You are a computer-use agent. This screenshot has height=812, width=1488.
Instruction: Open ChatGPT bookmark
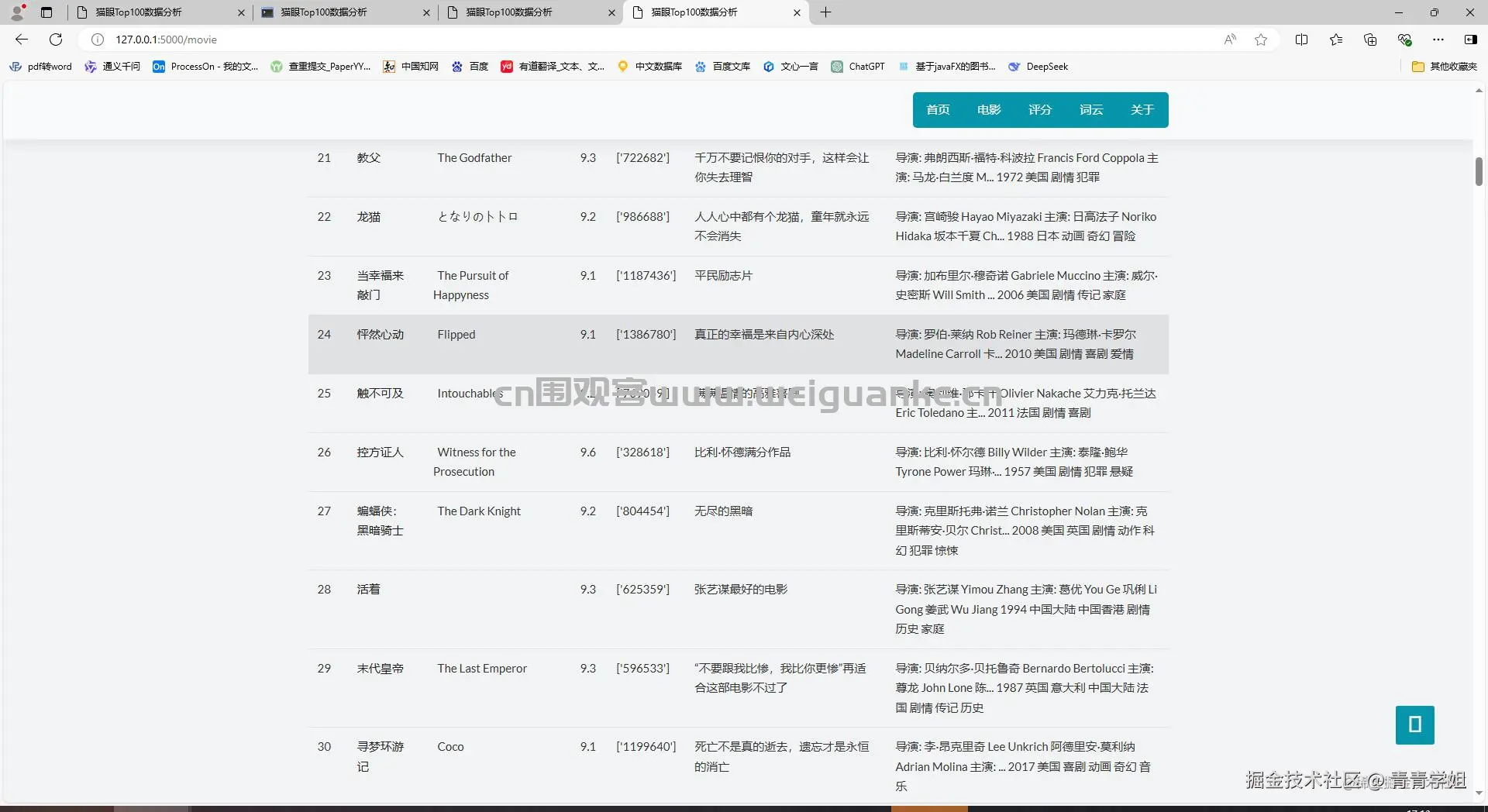coord(858,67)
